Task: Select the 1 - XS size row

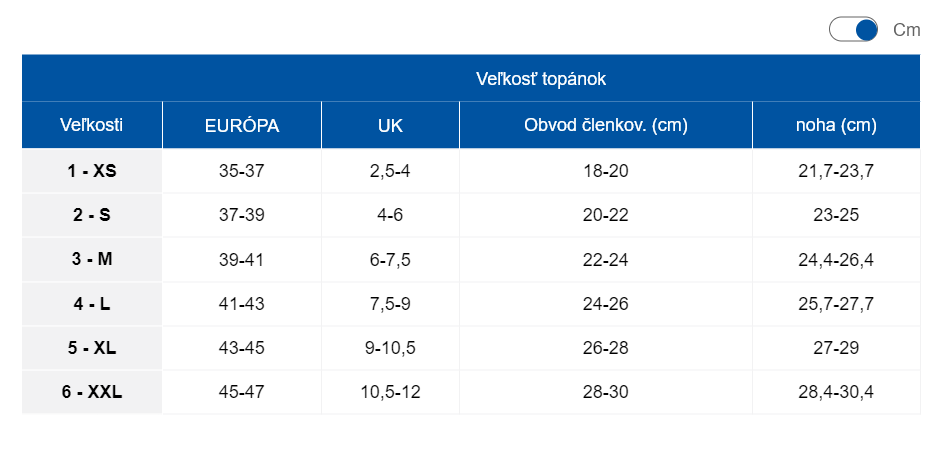Action: pos(92,171)
